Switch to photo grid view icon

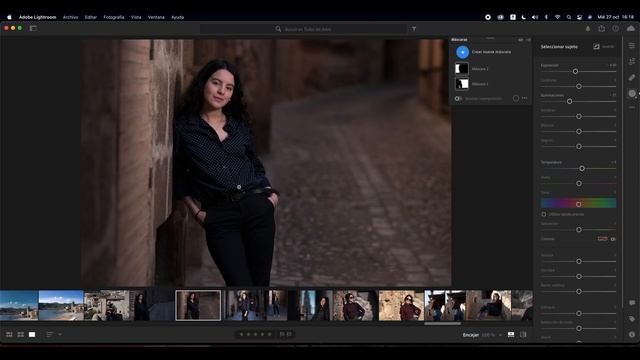(x=9, y=335)
